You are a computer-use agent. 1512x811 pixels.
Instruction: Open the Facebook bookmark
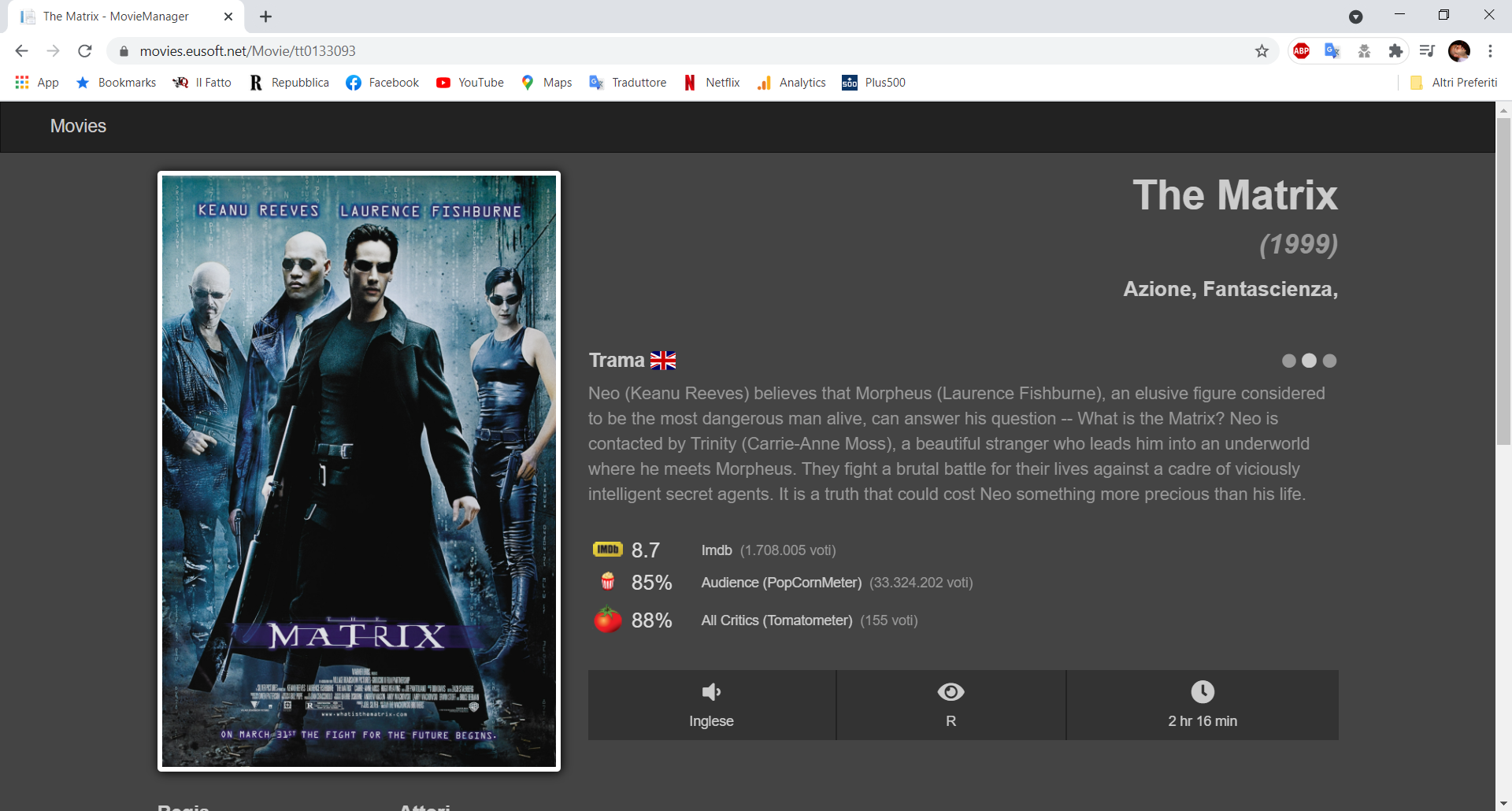point(383,83)
